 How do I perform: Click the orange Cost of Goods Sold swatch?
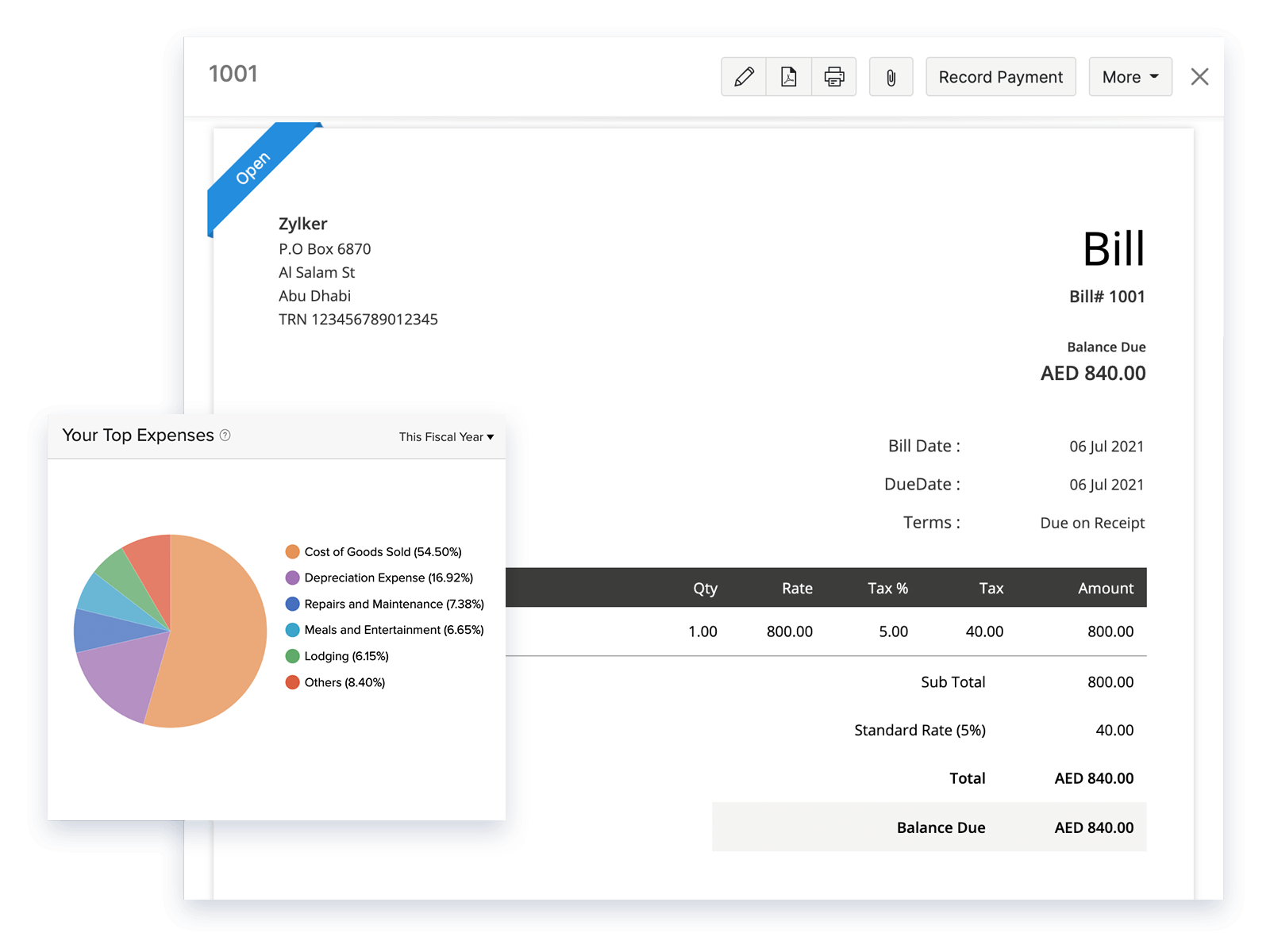coord(291,551)
